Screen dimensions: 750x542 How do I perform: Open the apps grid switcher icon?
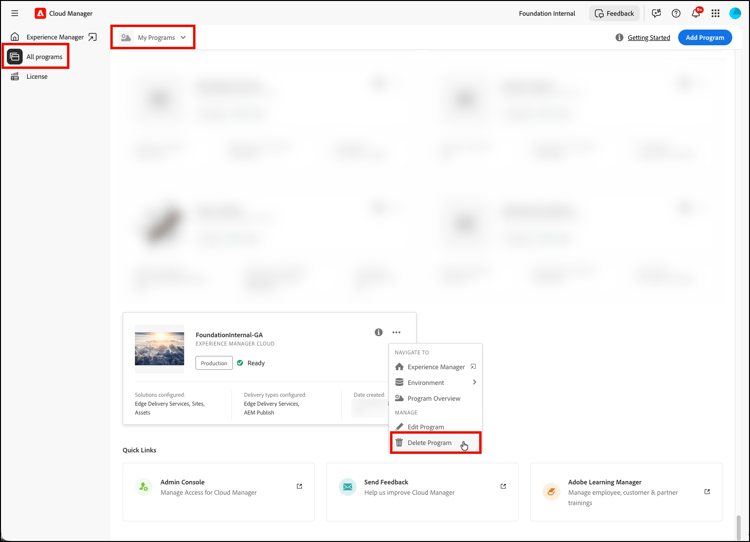point(716,13)
